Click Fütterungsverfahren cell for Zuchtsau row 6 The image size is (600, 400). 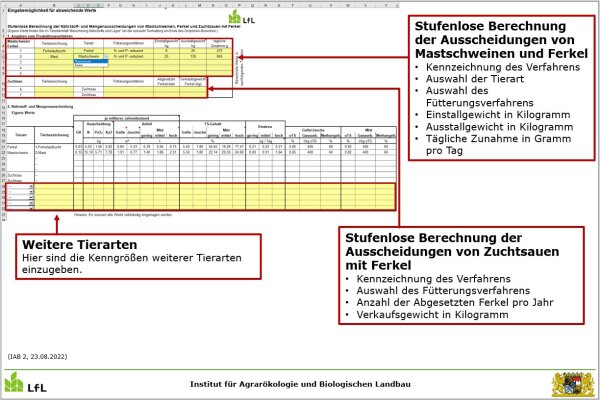[128, 89]
